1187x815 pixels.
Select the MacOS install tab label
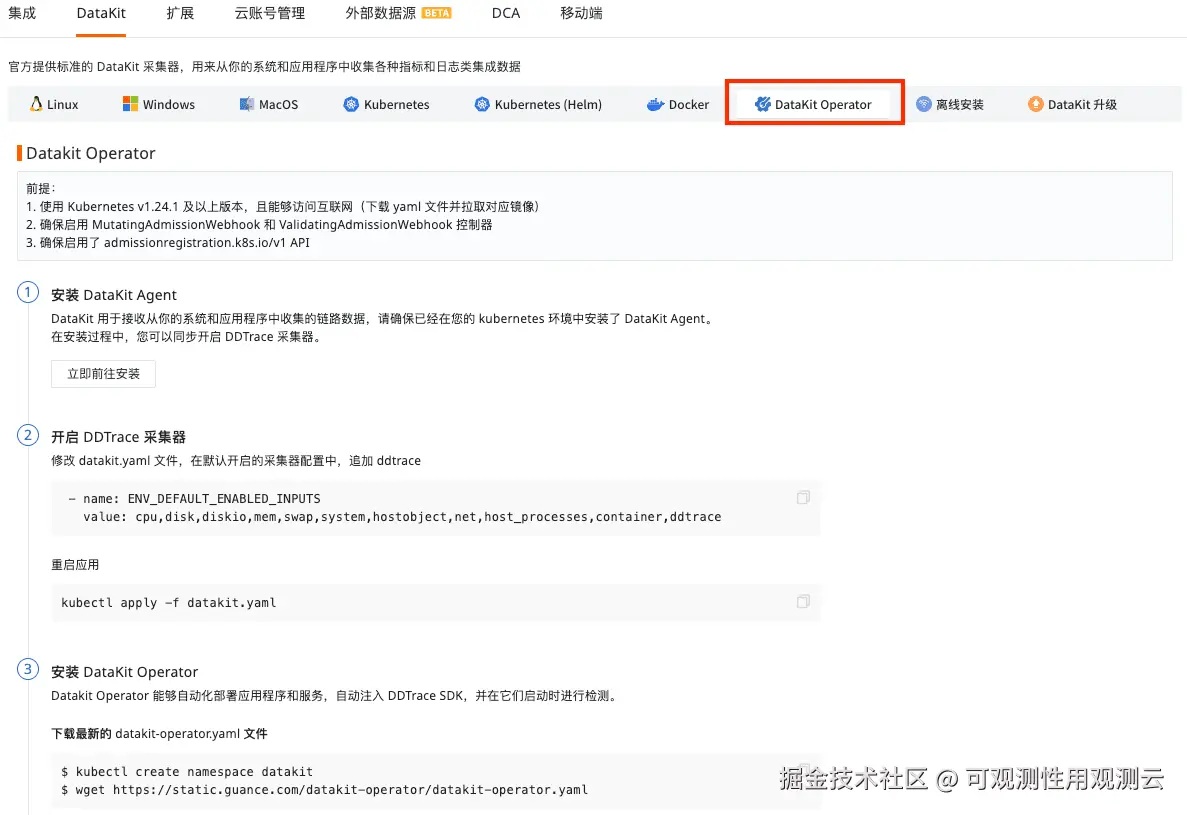[x=279, y=104]
